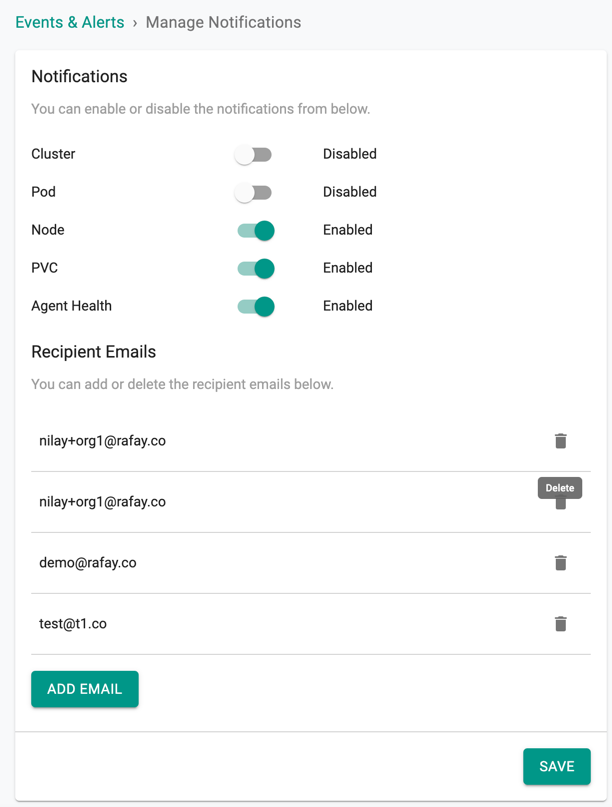Click the ADD EMAIL button
This screenshot has height=807, width=612.
85,689
